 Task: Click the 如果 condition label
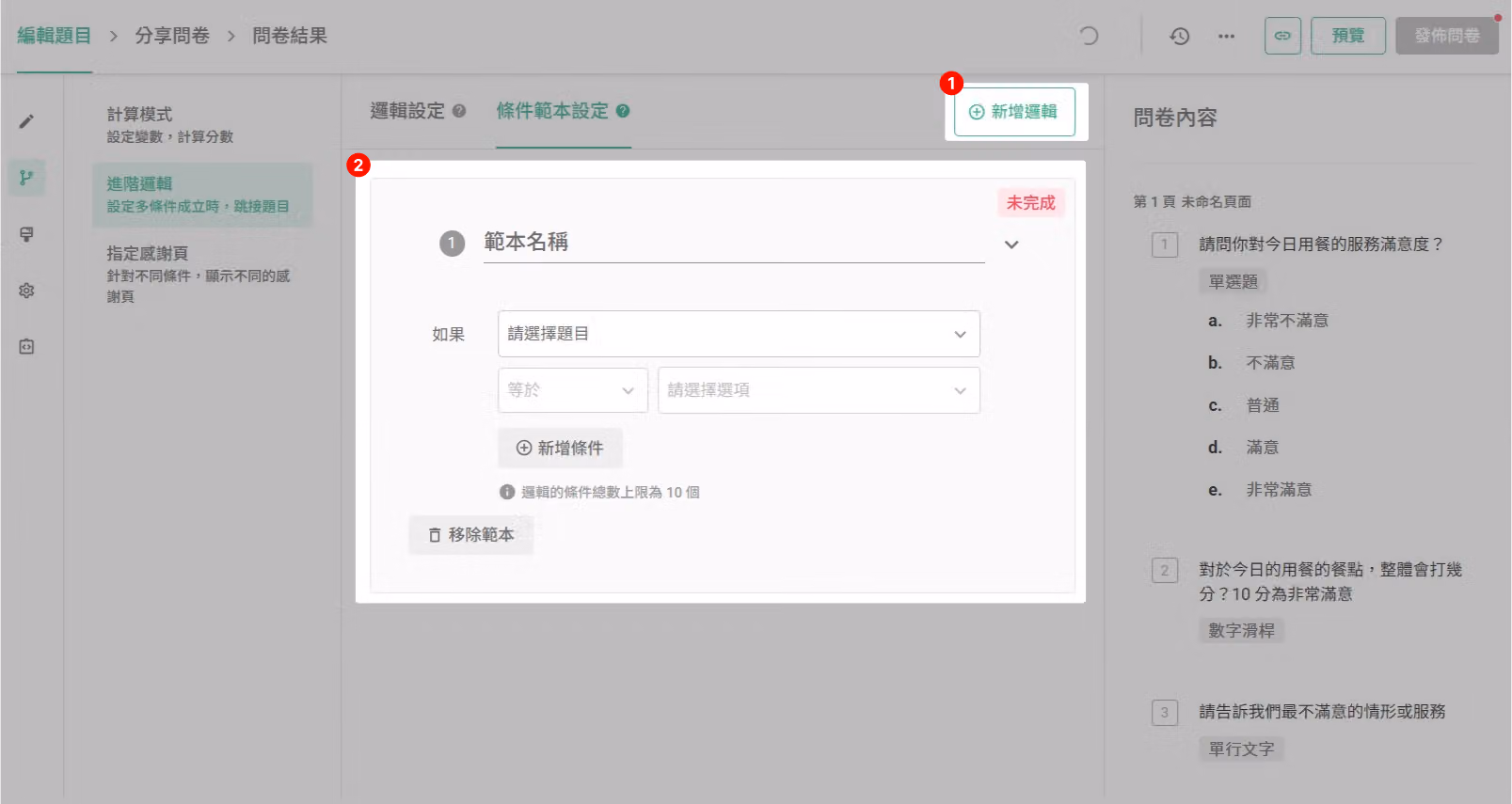tap(448, 334)
